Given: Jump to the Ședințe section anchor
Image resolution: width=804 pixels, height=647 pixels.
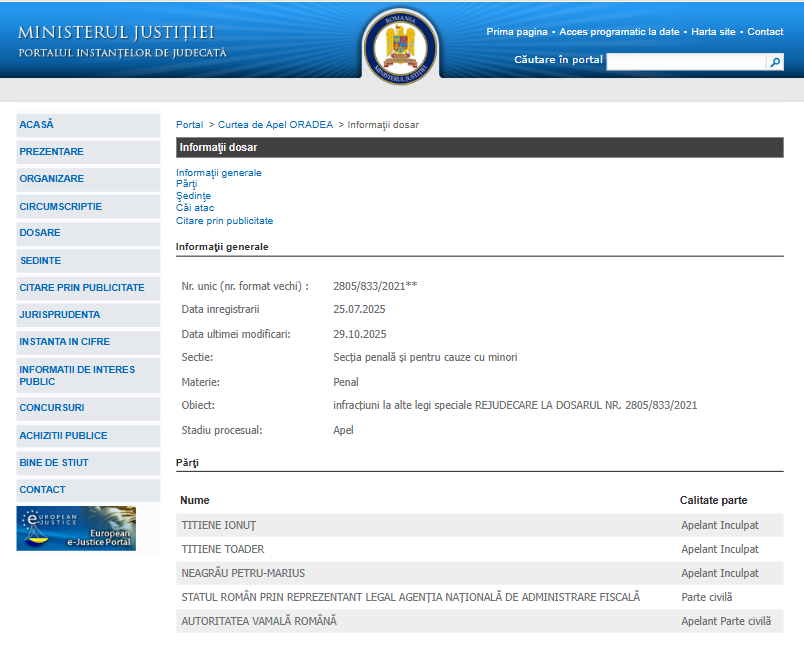Looking at the screenshot, I should pos(193,196).
